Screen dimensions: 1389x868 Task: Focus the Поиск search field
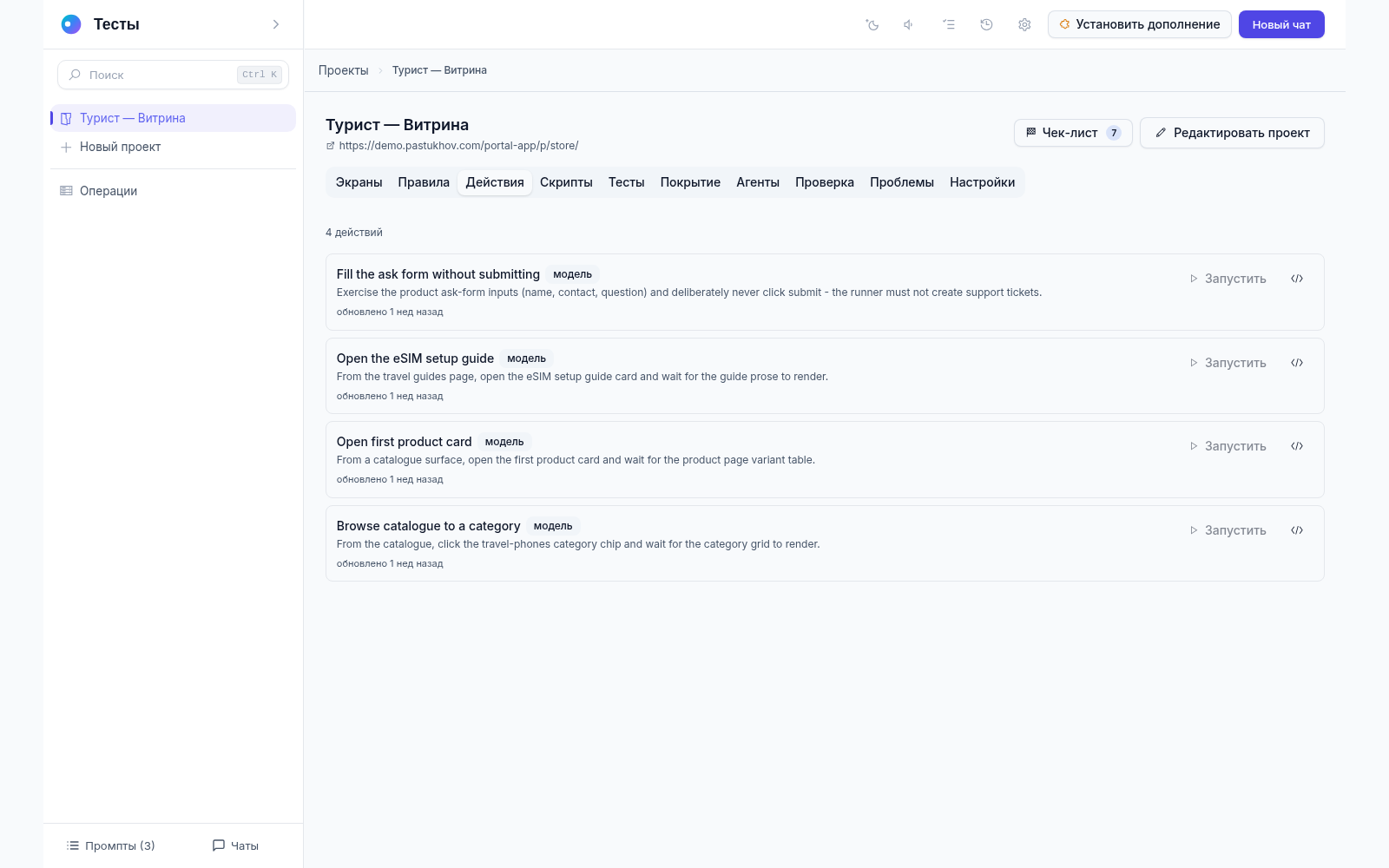173,75
